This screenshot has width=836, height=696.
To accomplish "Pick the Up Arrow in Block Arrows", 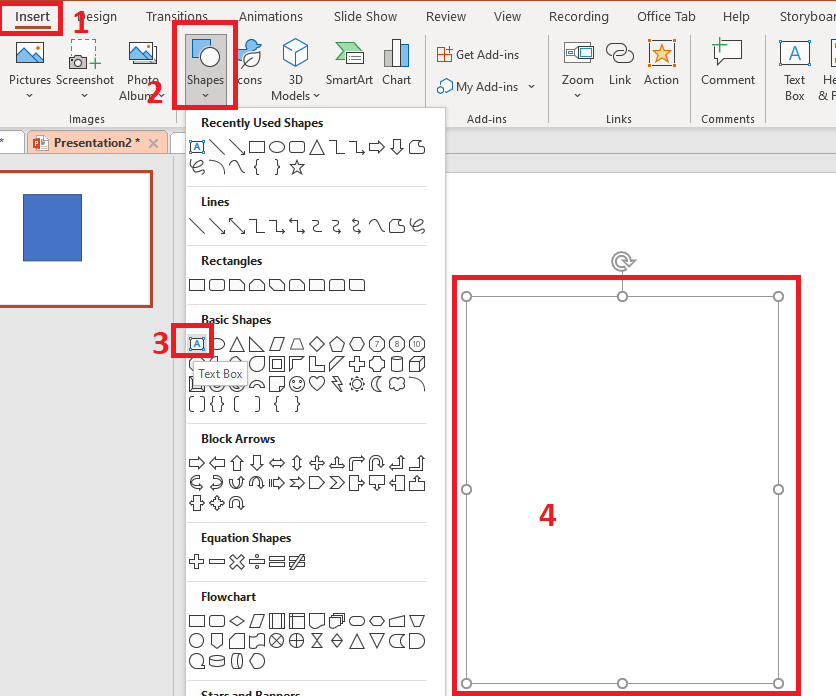I will pyautogui.click(x=237, y=463).
